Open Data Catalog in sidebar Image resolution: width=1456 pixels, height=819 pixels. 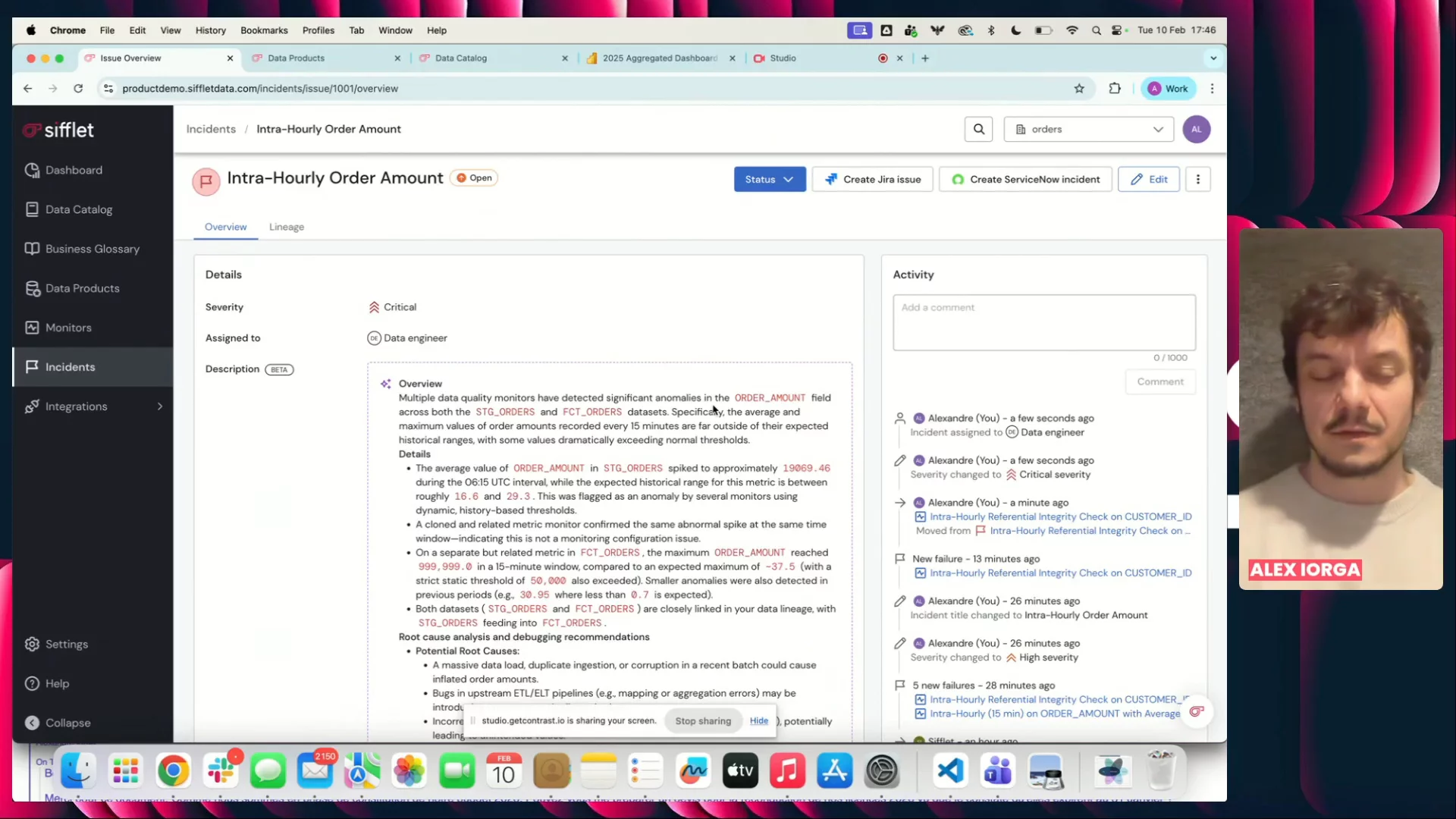click(x=78, y=209)
